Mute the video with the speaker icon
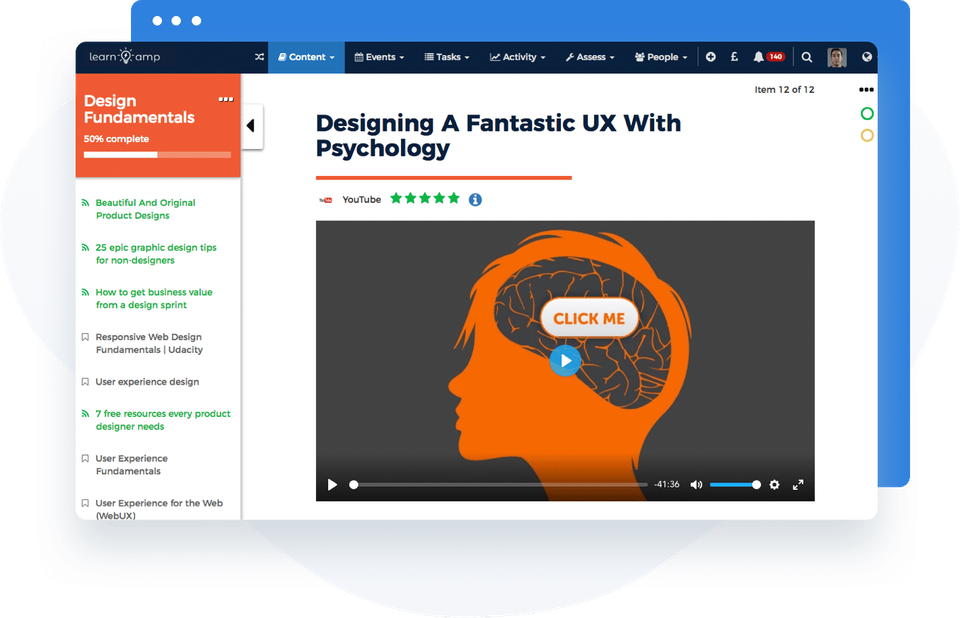 tap(696, 484)
